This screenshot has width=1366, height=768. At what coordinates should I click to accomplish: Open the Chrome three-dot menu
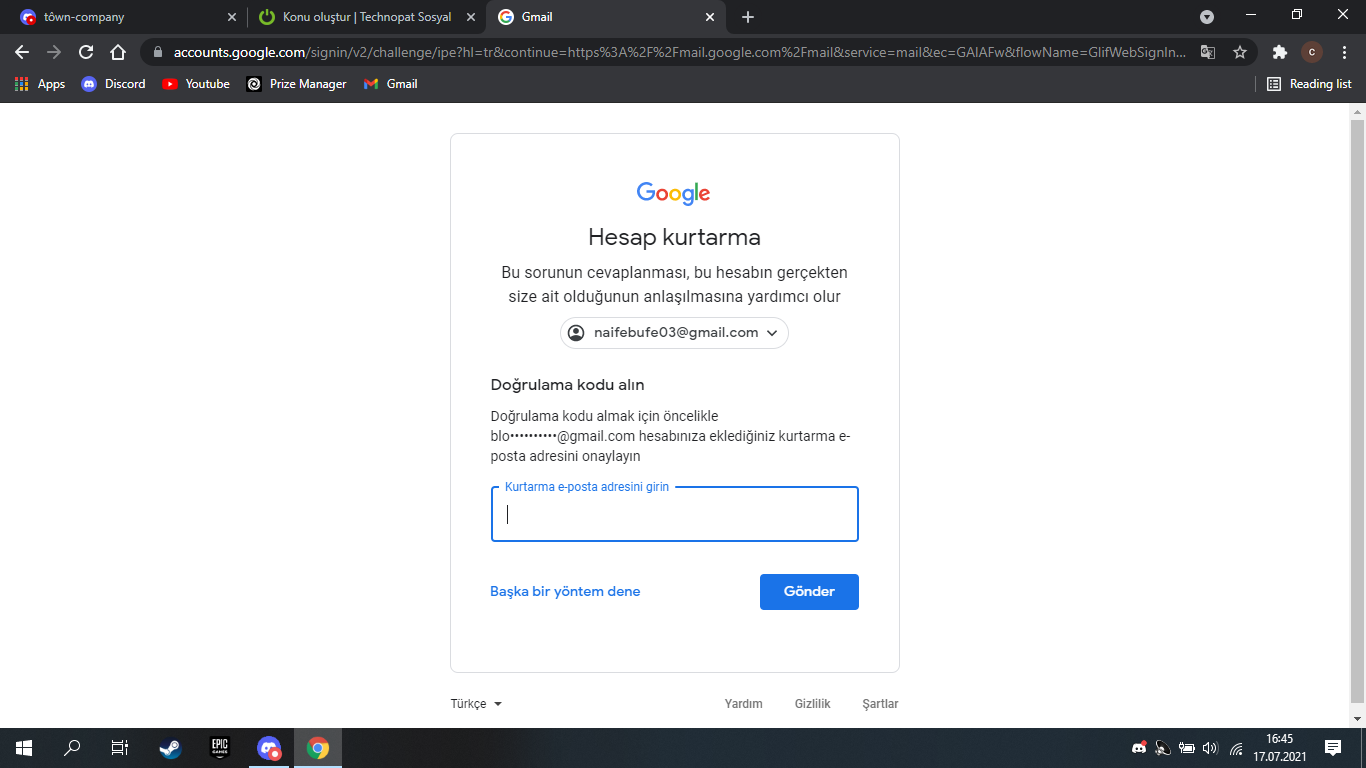tap(1343, 52)
